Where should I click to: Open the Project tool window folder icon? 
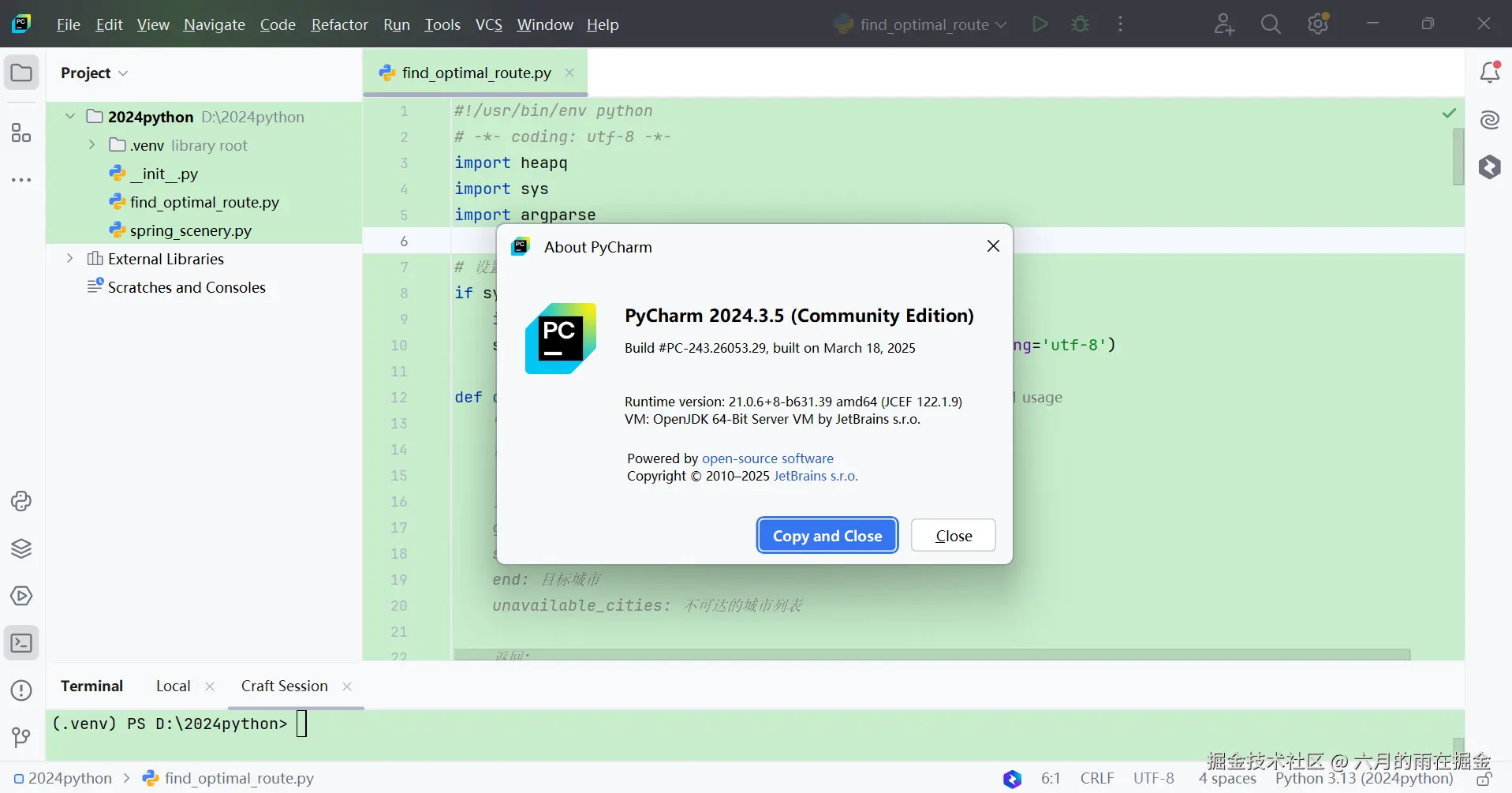coord(21,73)
